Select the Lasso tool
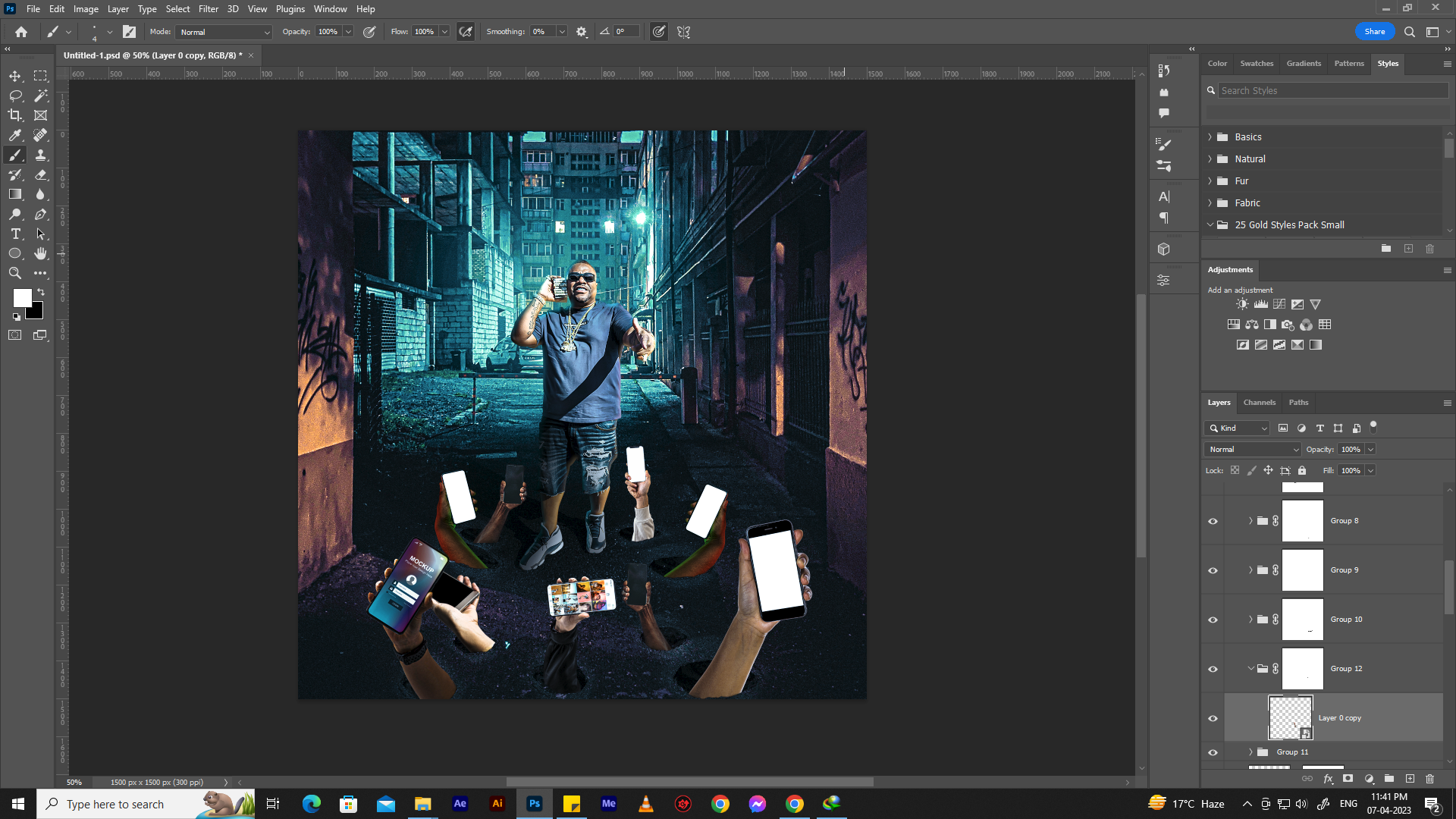Viewport: 1456px width, 819px height. pos(15,96)
